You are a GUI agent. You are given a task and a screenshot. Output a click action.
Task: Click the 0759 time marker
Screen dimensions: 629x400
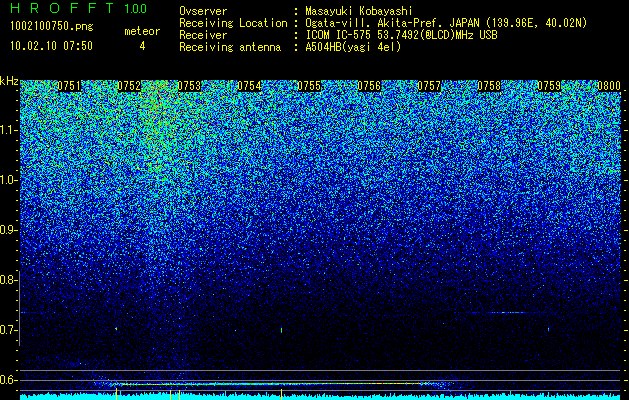pos(549,86)
